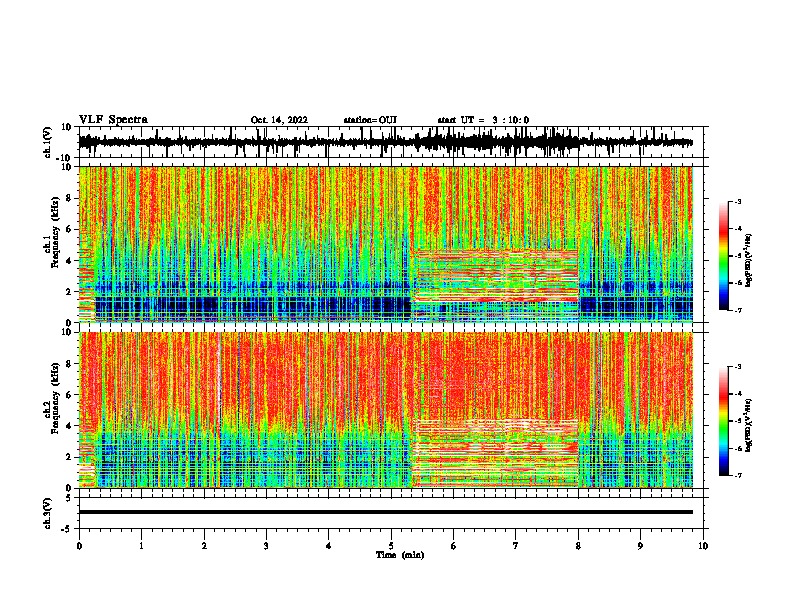Click the ch.3 flat voltage trace line

pos(385,512)
